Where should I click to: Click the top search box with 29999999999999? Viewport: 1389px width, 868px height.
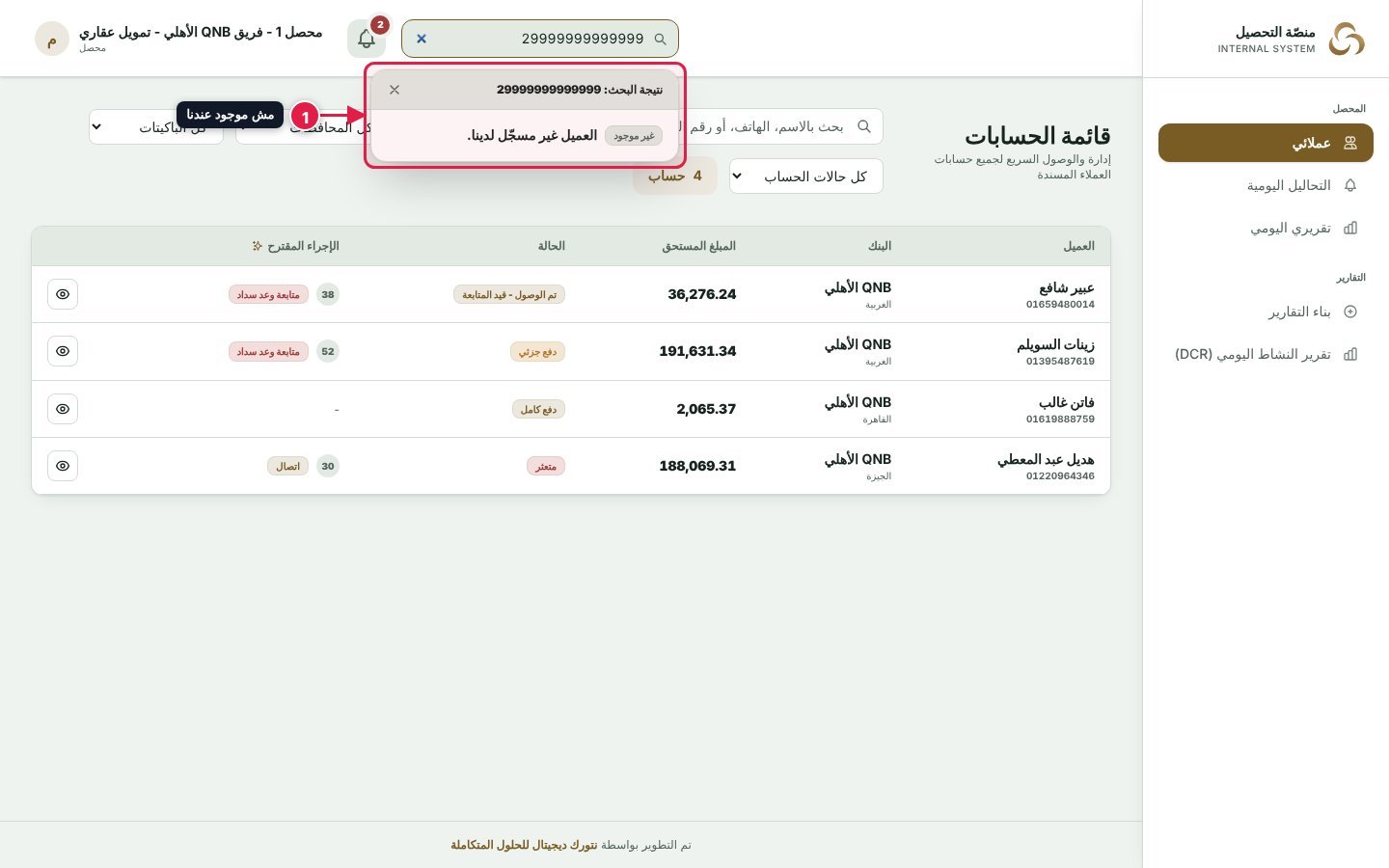pyautogui.click(x=540, y=39)
